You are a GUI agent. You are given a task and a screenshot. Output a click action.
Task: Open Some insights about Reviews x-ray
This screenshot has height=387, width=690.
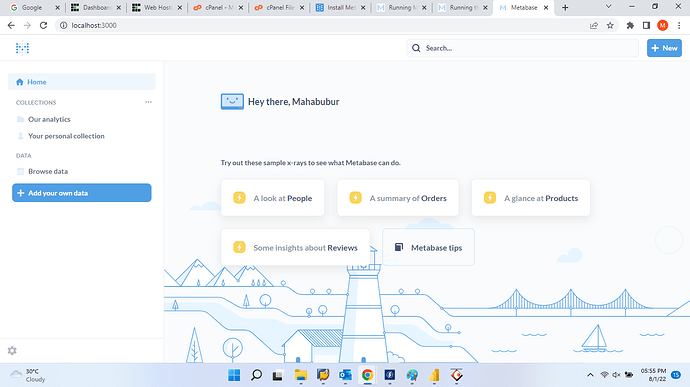click(296, 247)
